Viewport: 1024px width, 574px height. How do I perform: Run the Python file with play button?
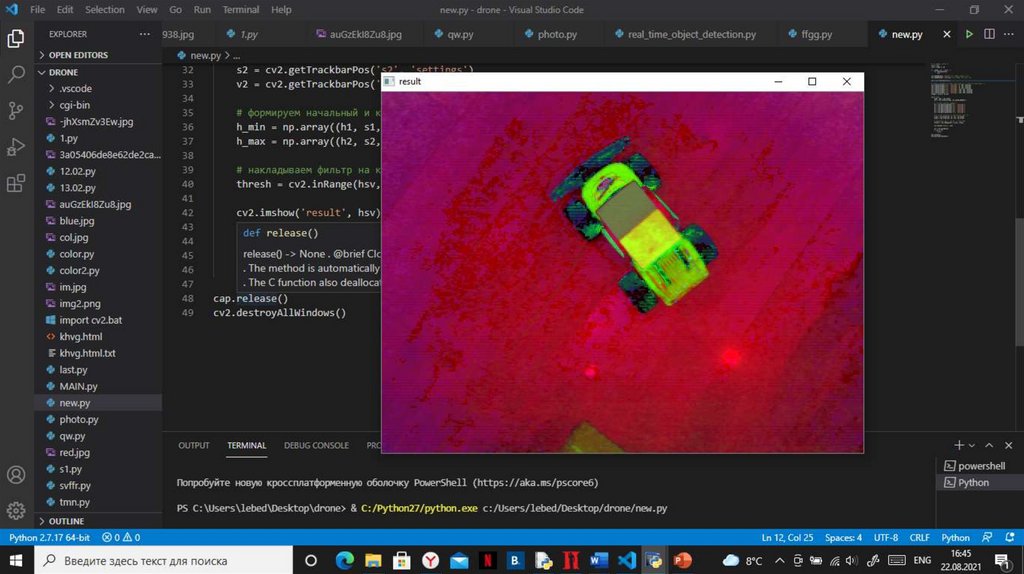tap(968, 34)
